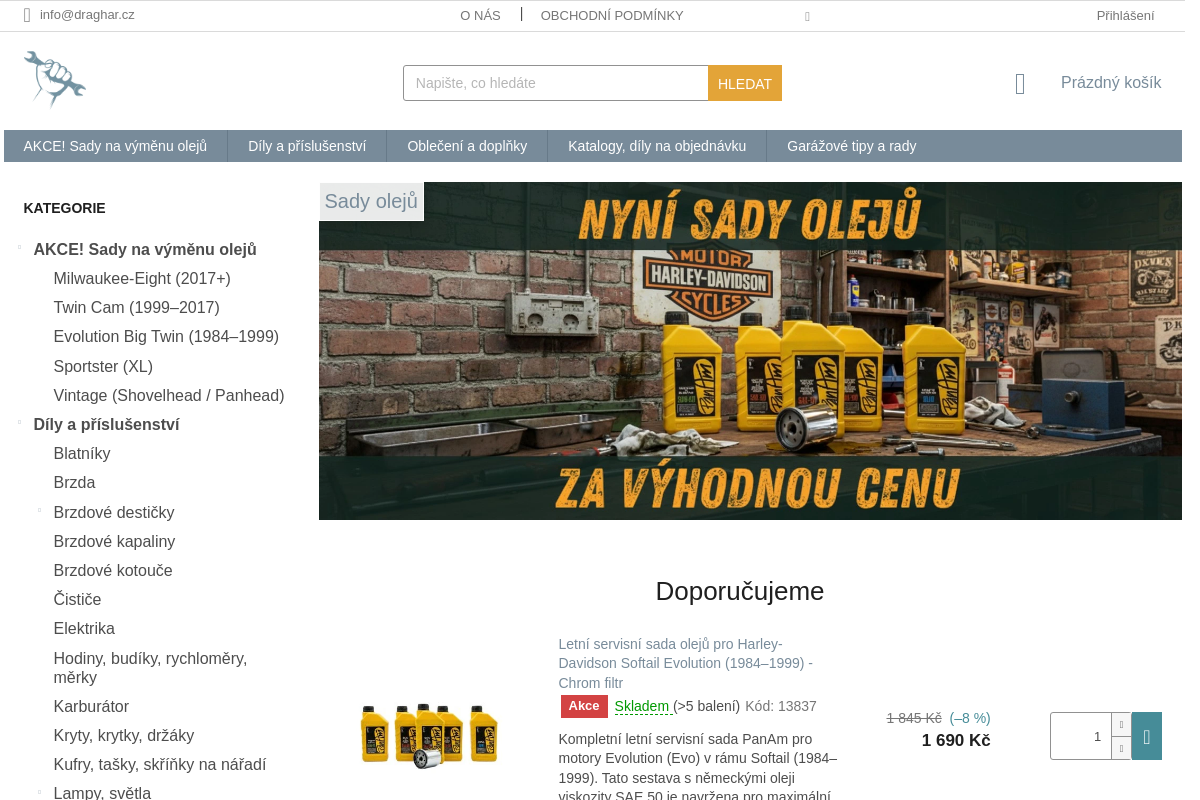Select the "Milwaukee-Eight (2017+)" category link
This screenshot has height=800, width=1200.
click(x=141, y=278)
